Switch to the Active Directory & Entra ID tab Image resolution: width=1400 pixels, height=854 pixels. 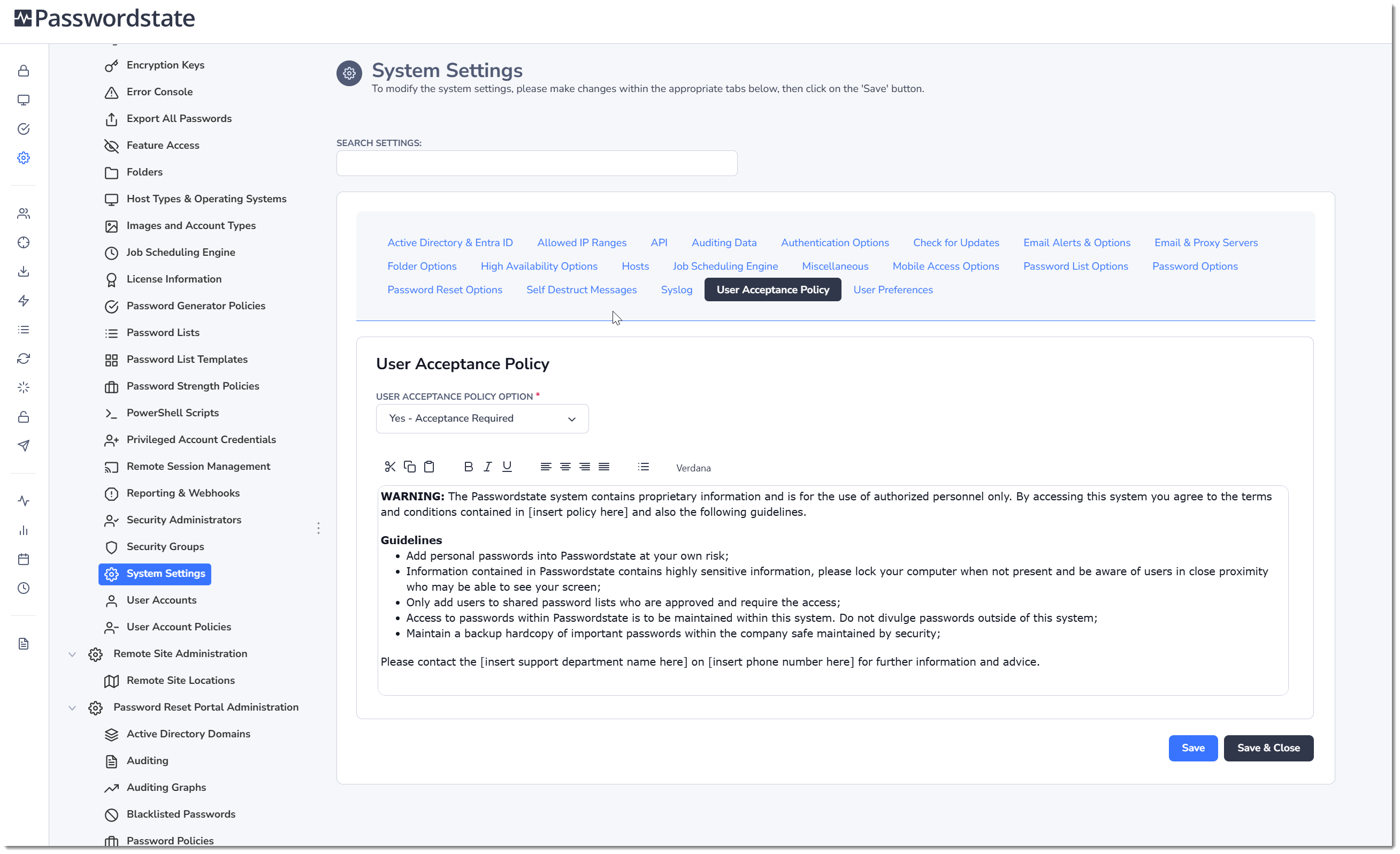[x=450, y=242]
